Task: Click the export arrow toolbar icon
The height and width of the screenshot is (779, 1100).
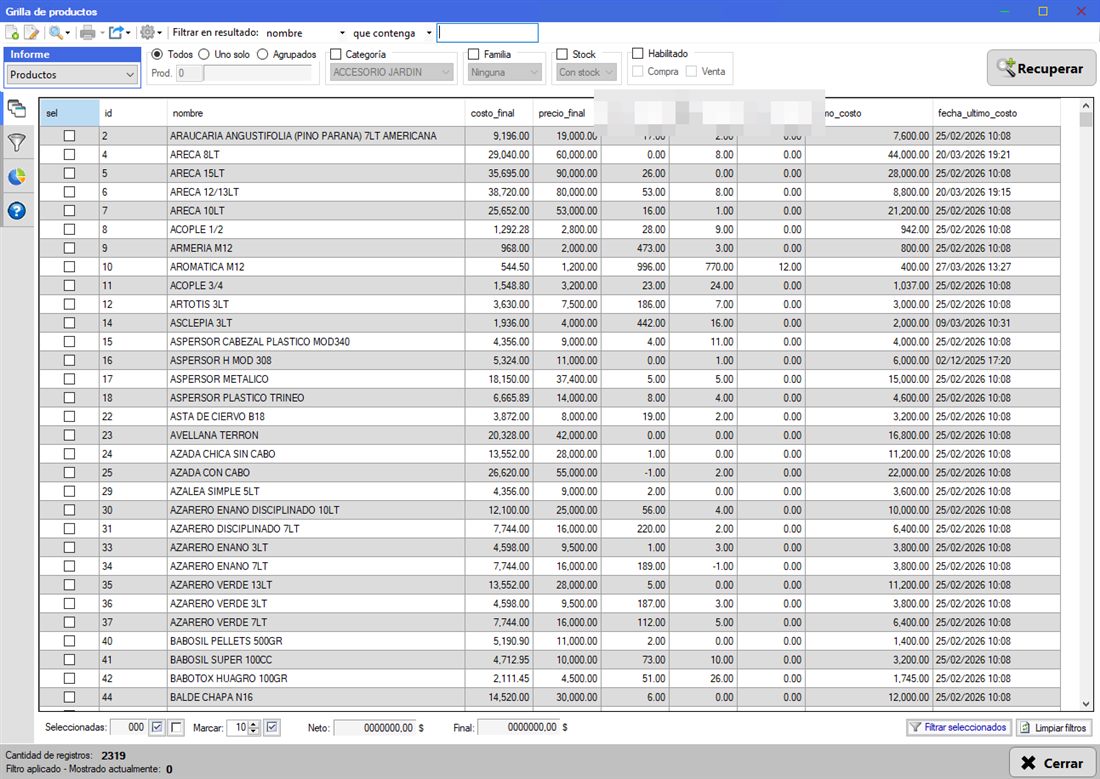Action: 116,32
